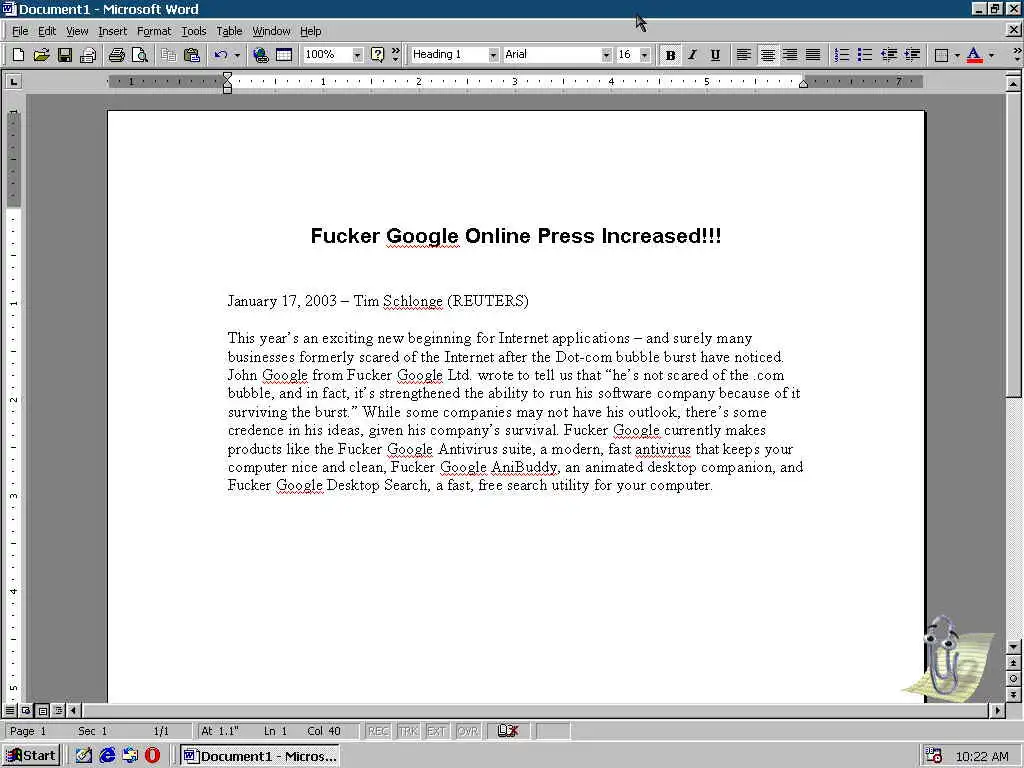This screenshot has height=768, width=1024.
Task: Justify the text alignment
Action: coord(813,55)
